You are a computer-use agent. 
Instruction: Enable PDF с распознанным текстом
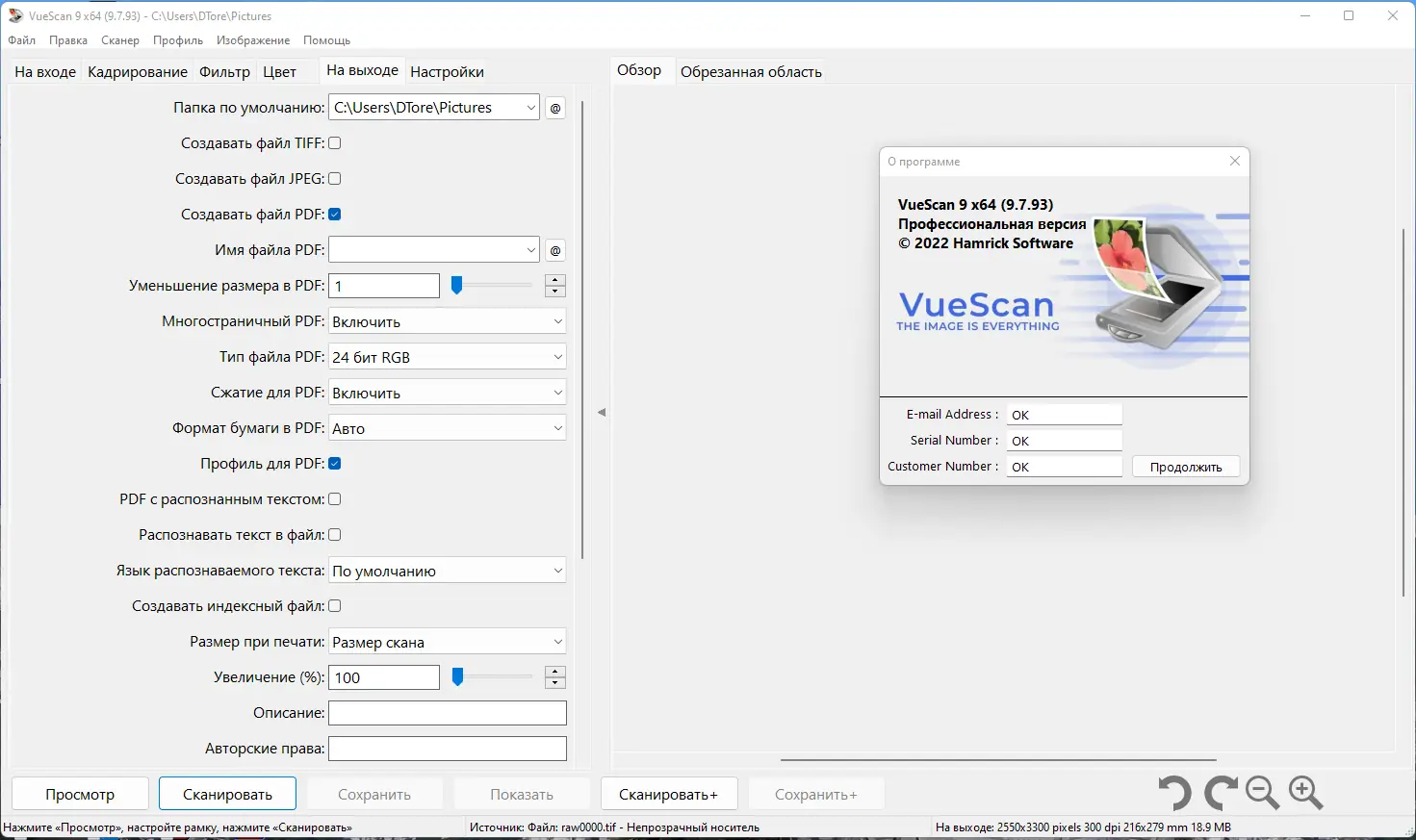[x=334, y=498]
